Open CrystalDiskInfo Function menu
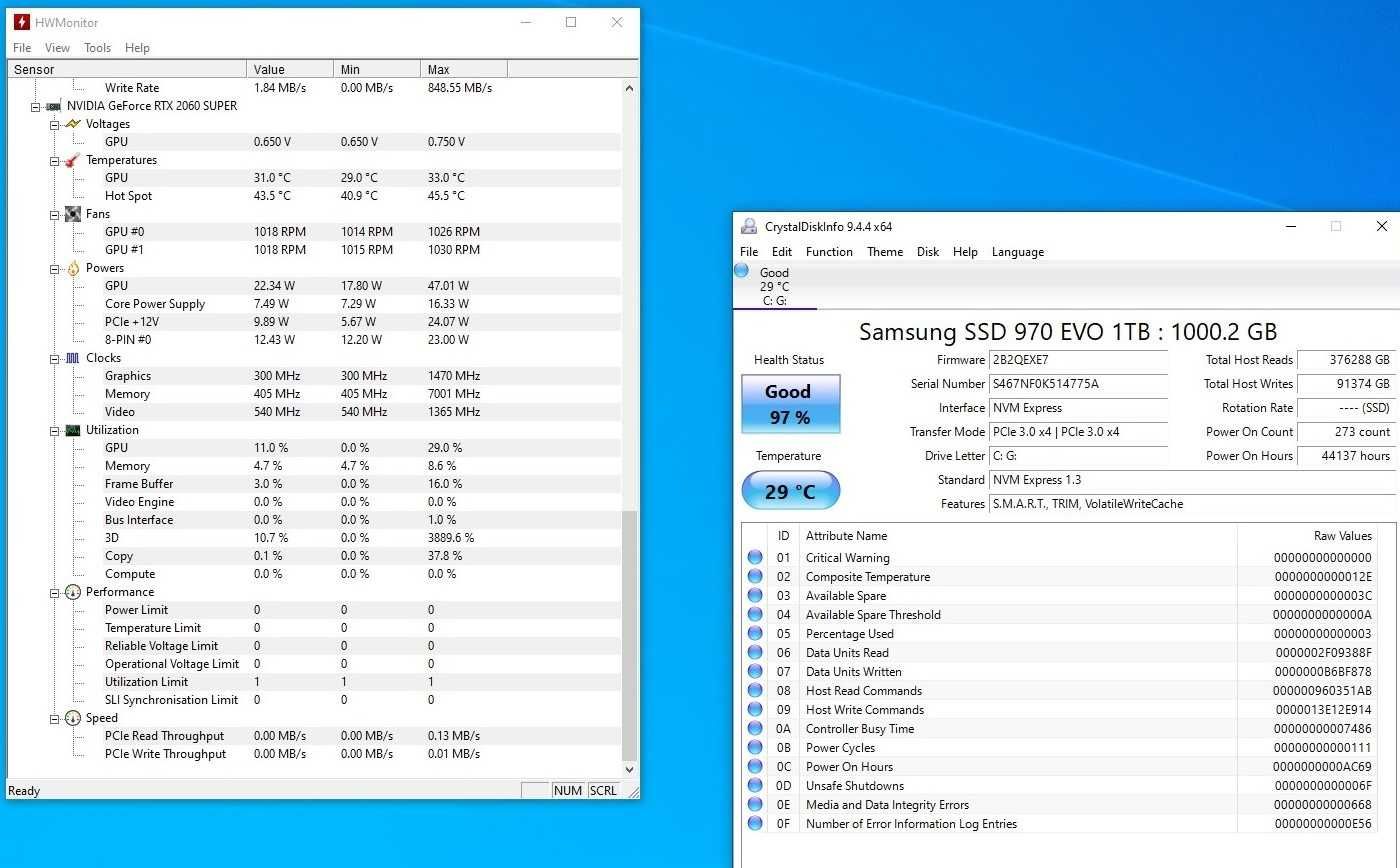Image resolution: width=1400 pixels, height=868 pixels. [829, 252]
